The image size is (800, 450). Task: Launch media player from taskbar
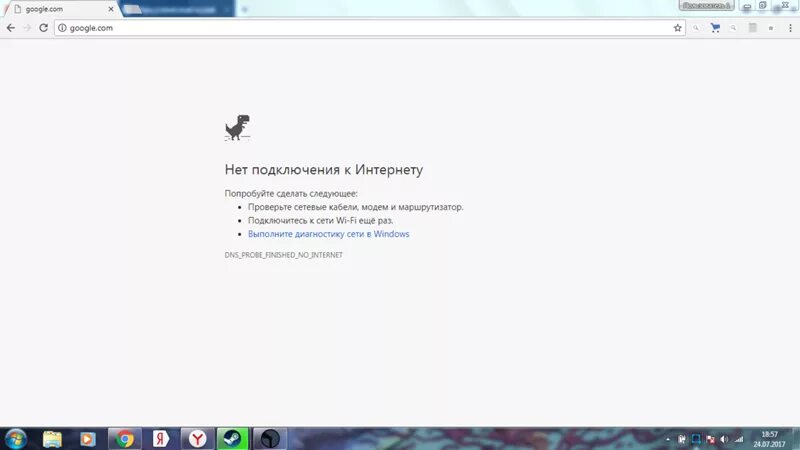pos(88,439)
